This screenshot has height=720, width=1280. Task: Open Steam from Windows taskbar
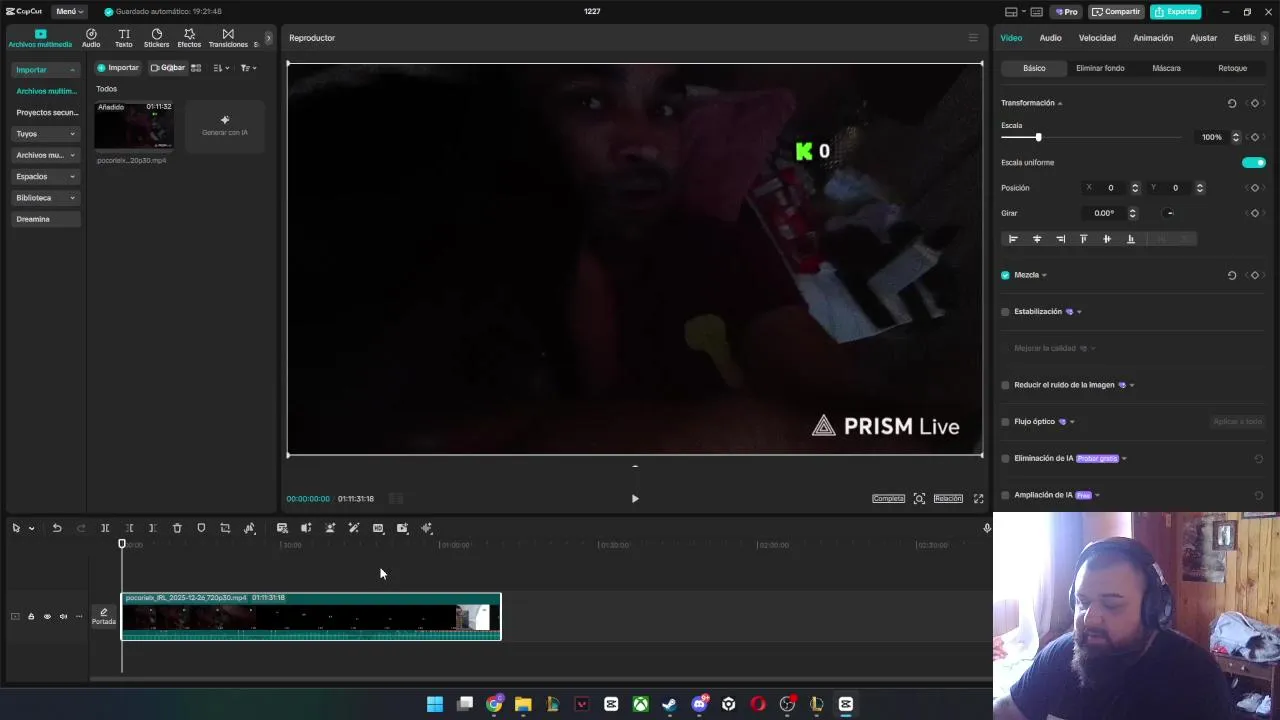[669, 704]
